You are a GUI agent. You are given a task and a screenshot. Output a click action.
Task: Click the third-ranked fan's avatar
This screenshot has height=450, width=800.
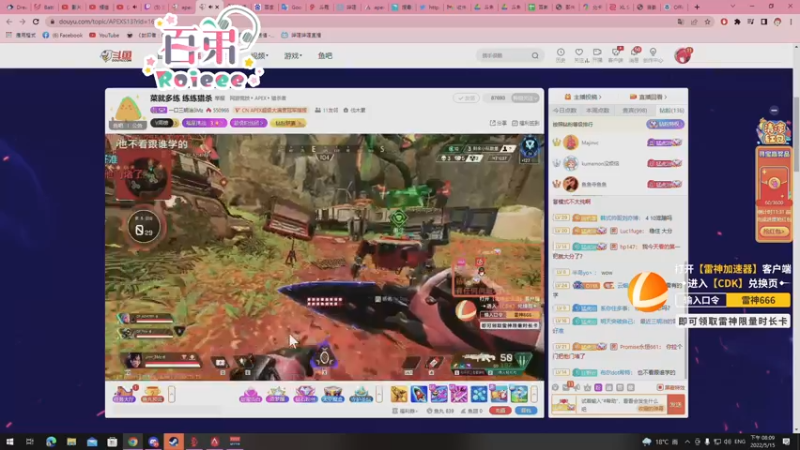[x=570, y=184]
